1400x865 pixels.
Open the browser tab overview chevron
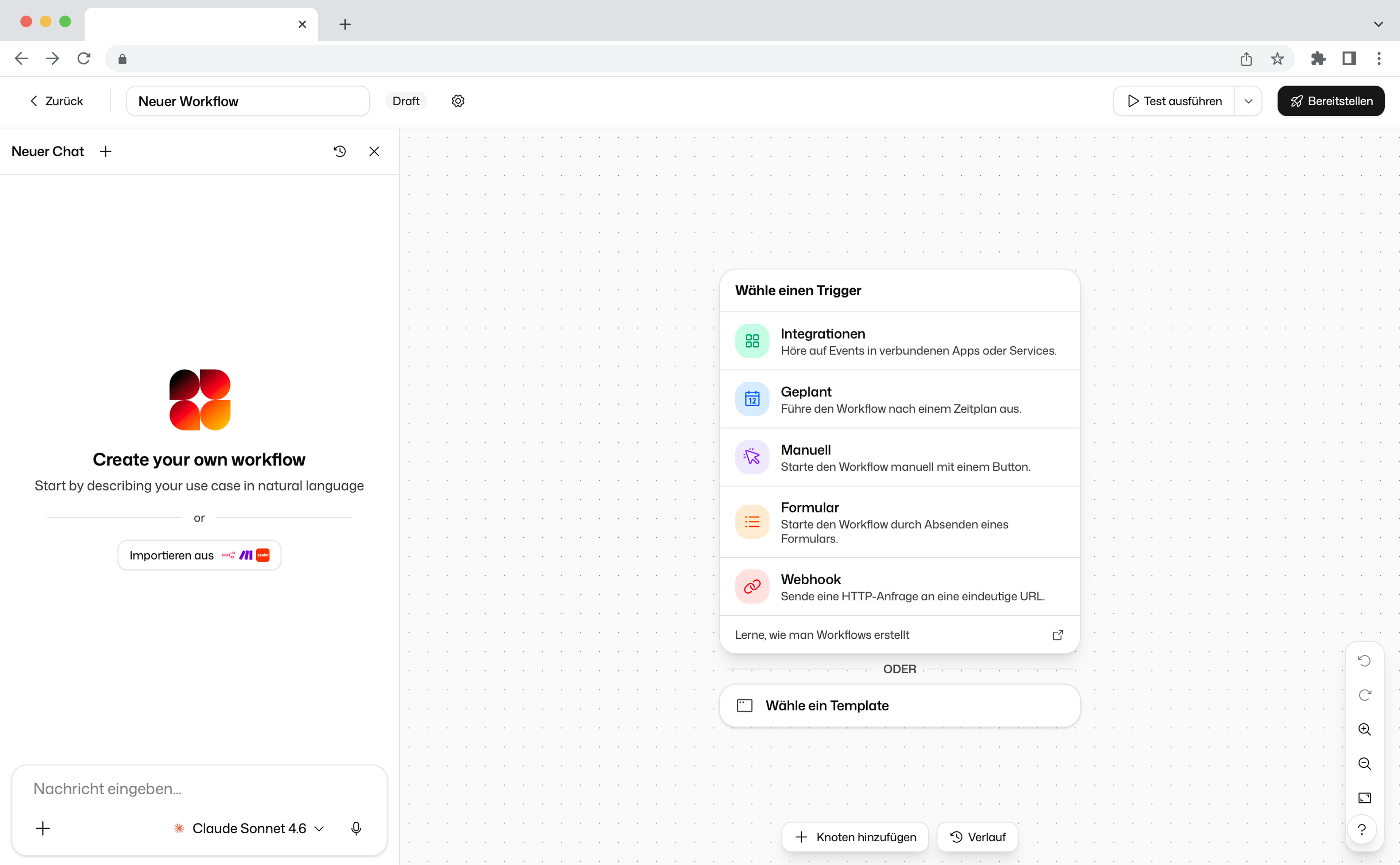1378,24
